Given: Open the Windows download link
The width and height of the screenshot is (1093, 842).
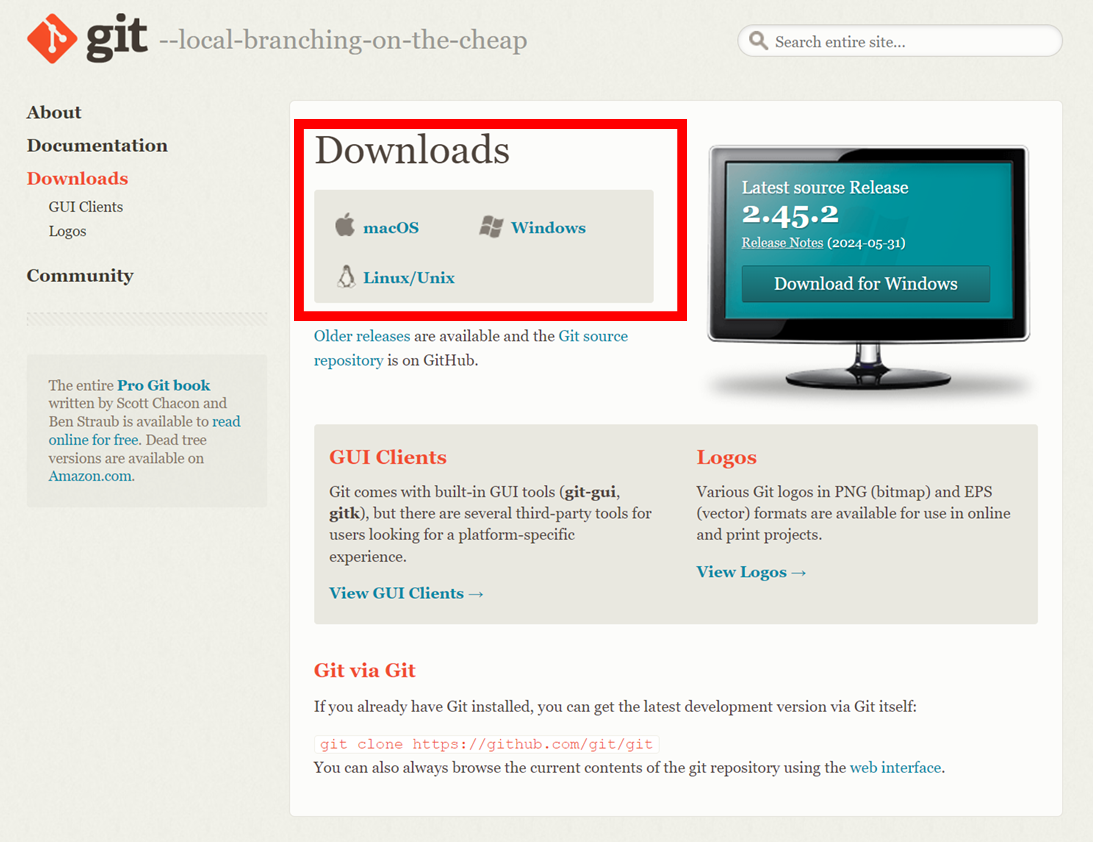Looking at the screenshot, I should (x=549, y=228).
